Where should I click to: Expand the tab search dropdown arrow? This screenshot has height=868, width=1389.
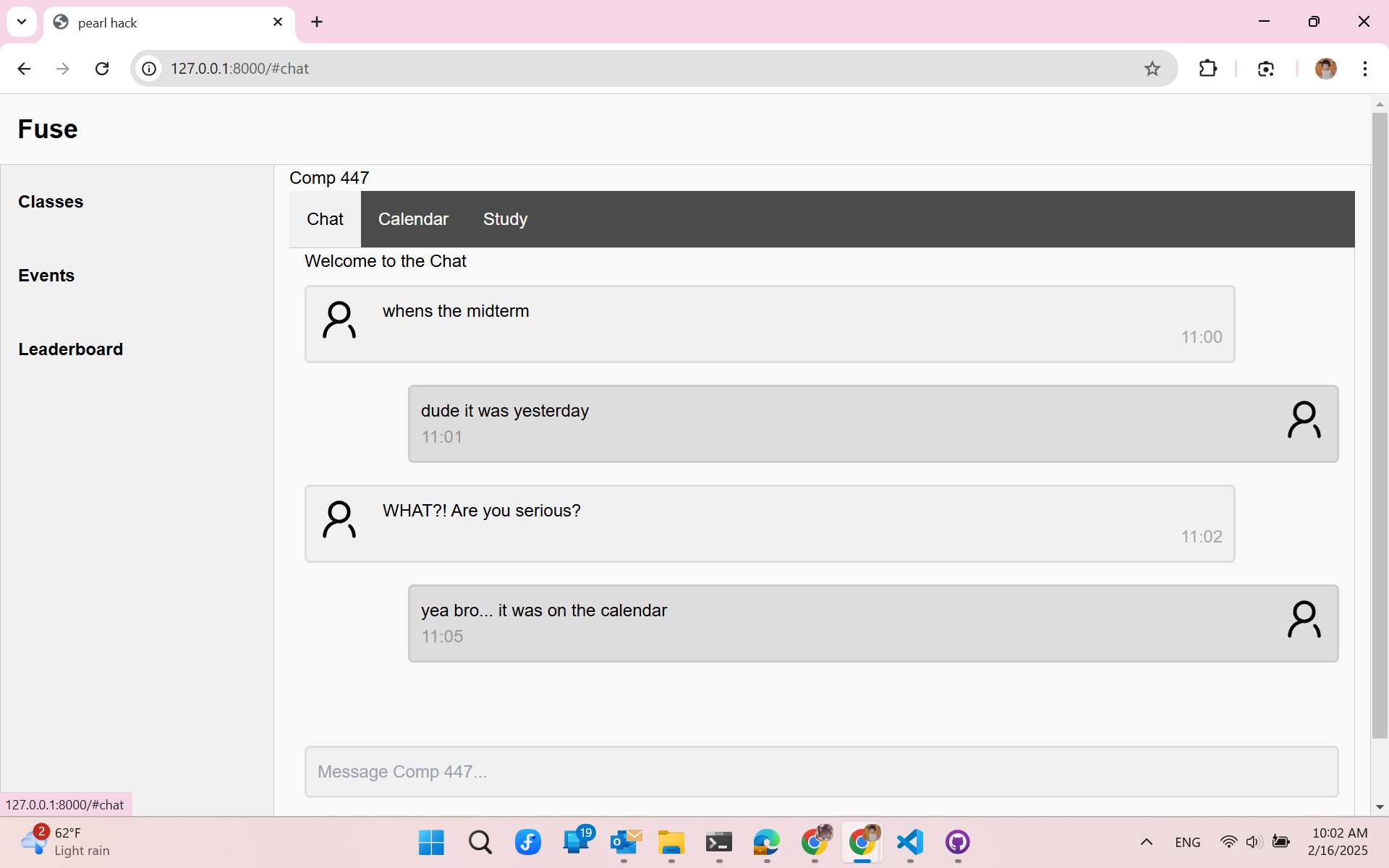click(22, 22)
